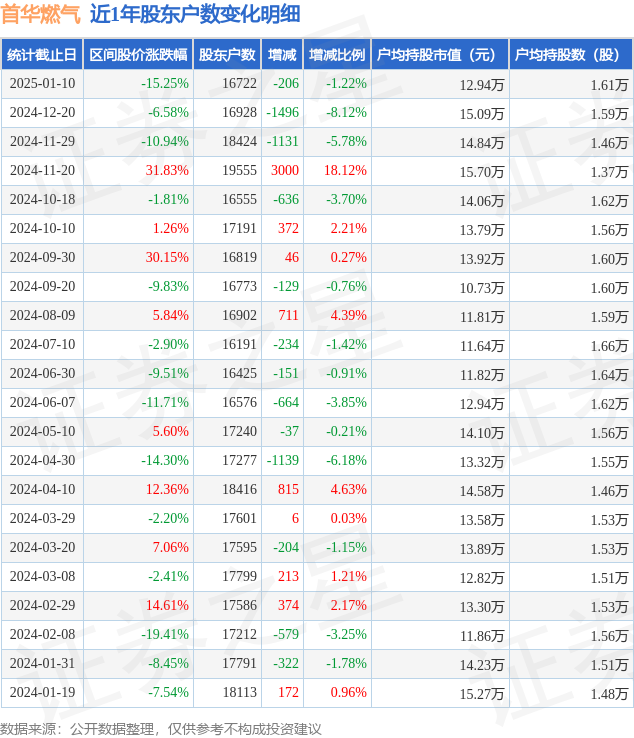
Task: Select the 2024-01-19 date cell
Action: tap(43, 693)
